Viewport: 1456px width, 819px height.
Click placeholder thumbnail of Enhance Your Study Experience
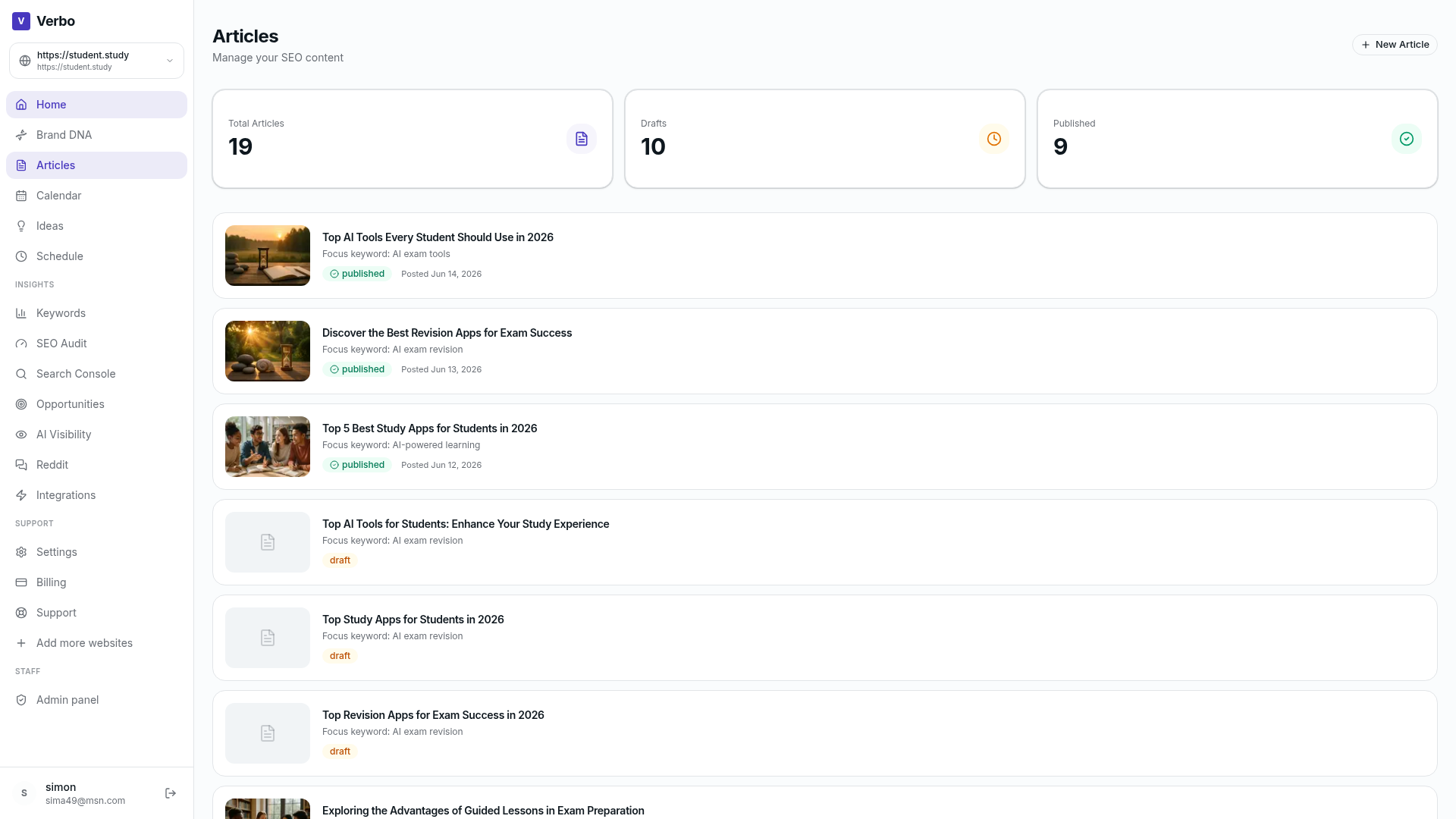(268, 542)
